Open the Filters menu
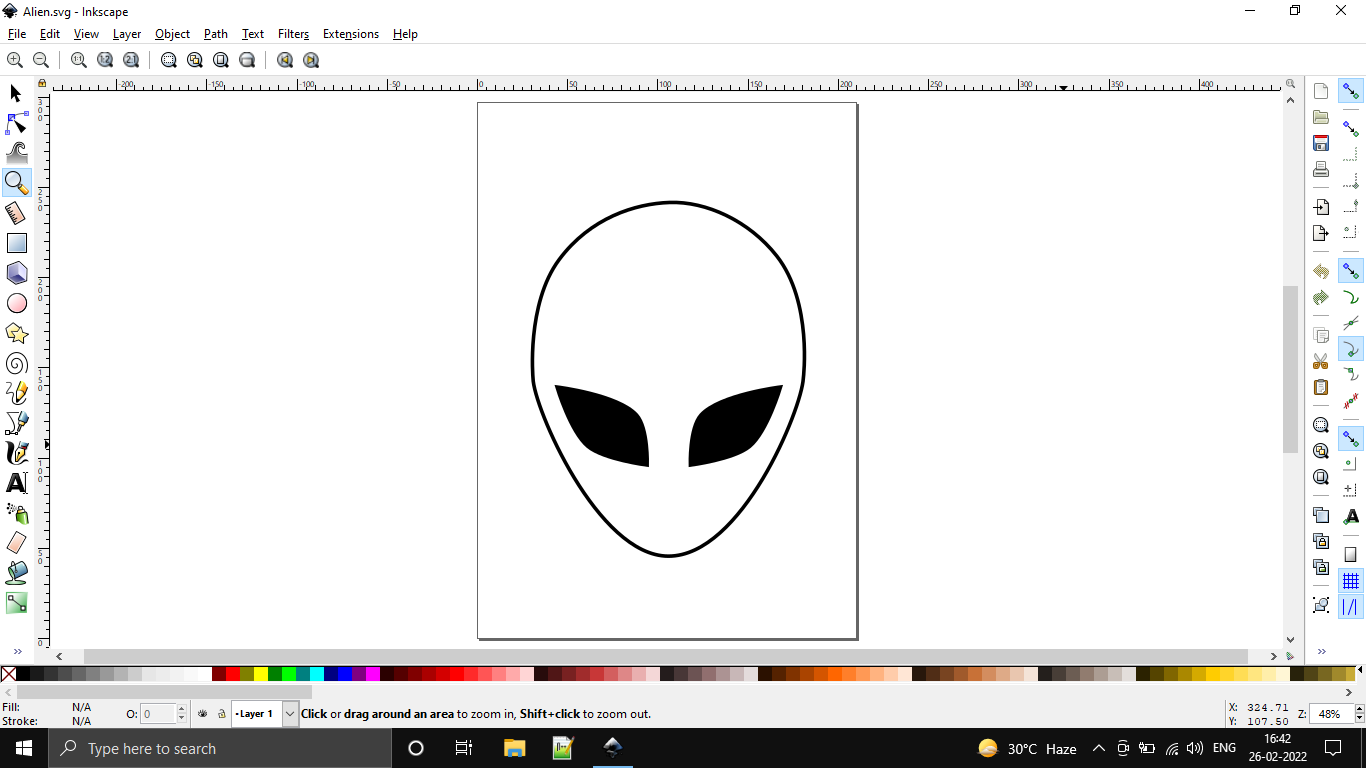 click(x=293, y=33)
